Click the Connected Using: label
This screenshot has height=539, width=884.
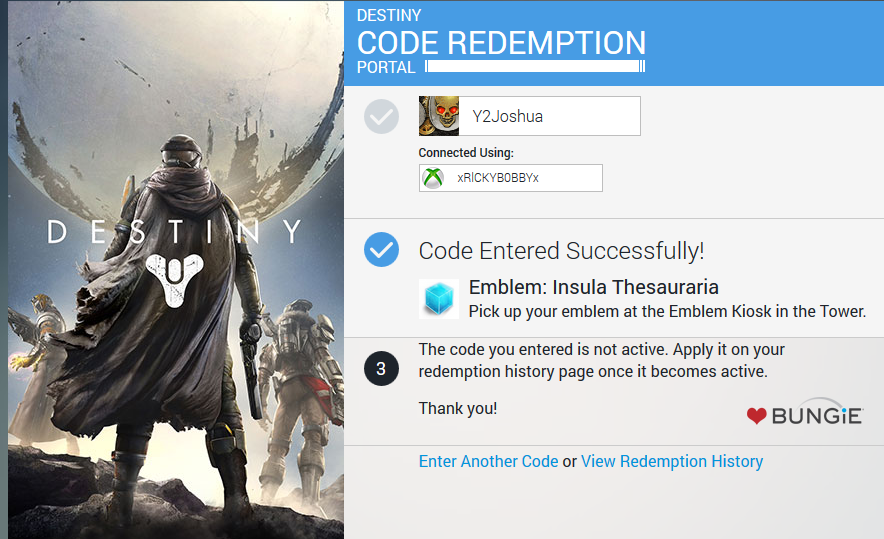[466, 153]
